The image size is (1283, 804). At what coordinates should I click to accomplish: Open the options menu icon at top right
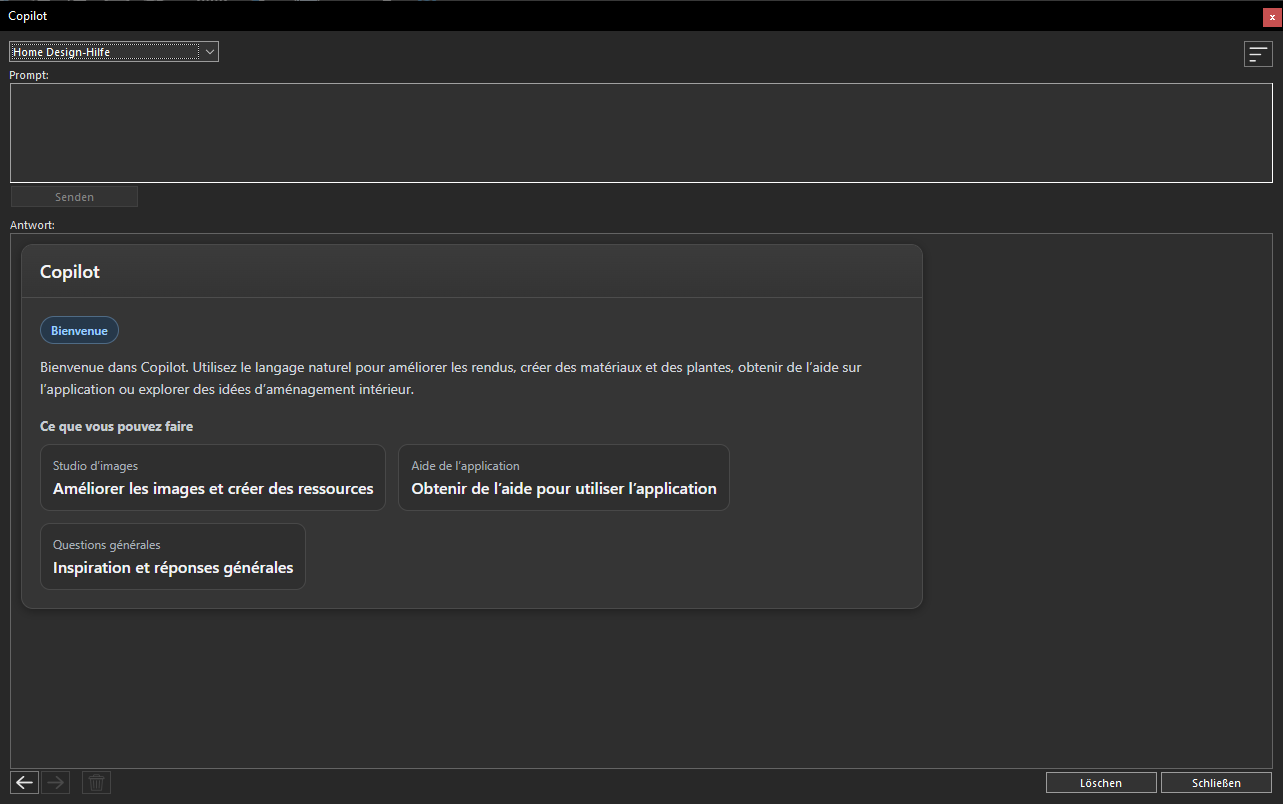tap(1258, 54)
